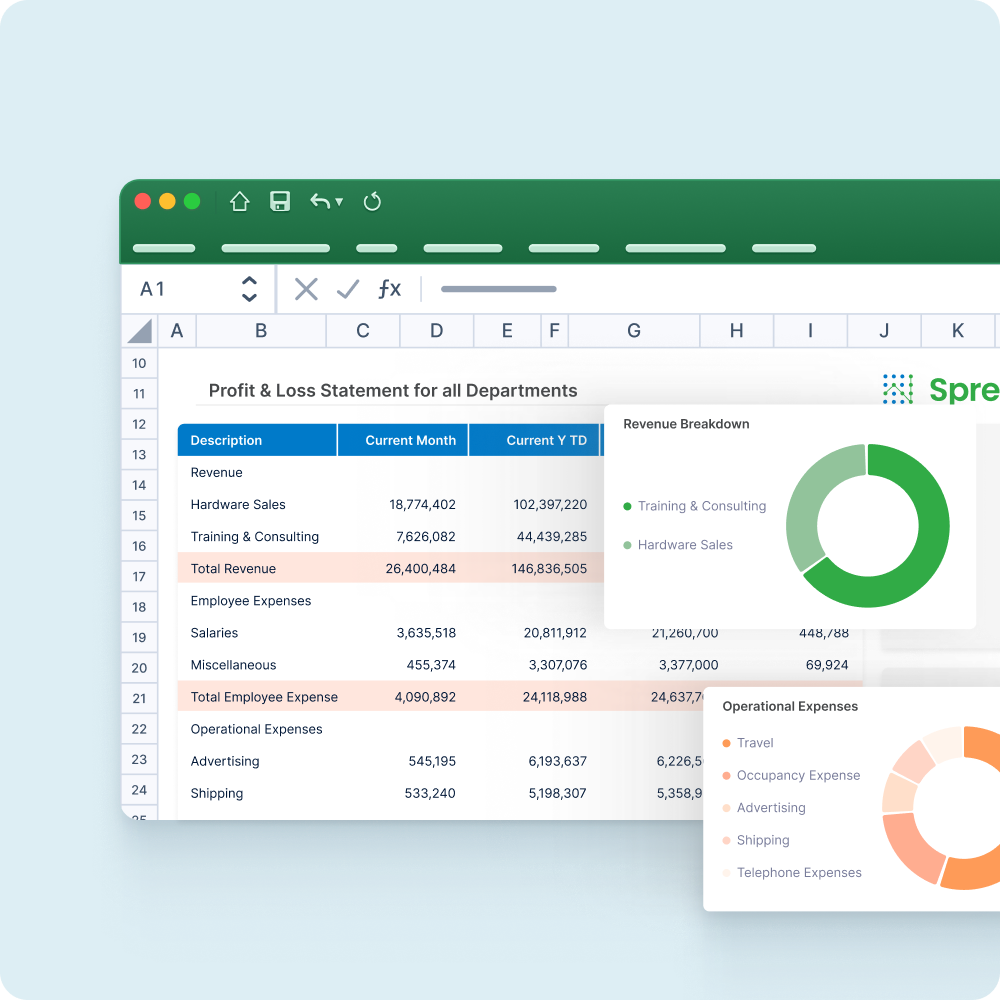Open the Insert Function fx icon
Image resolution: width=1000 pixels, height=1000 pixels.
pyautogui.click(x=389, y=289)
